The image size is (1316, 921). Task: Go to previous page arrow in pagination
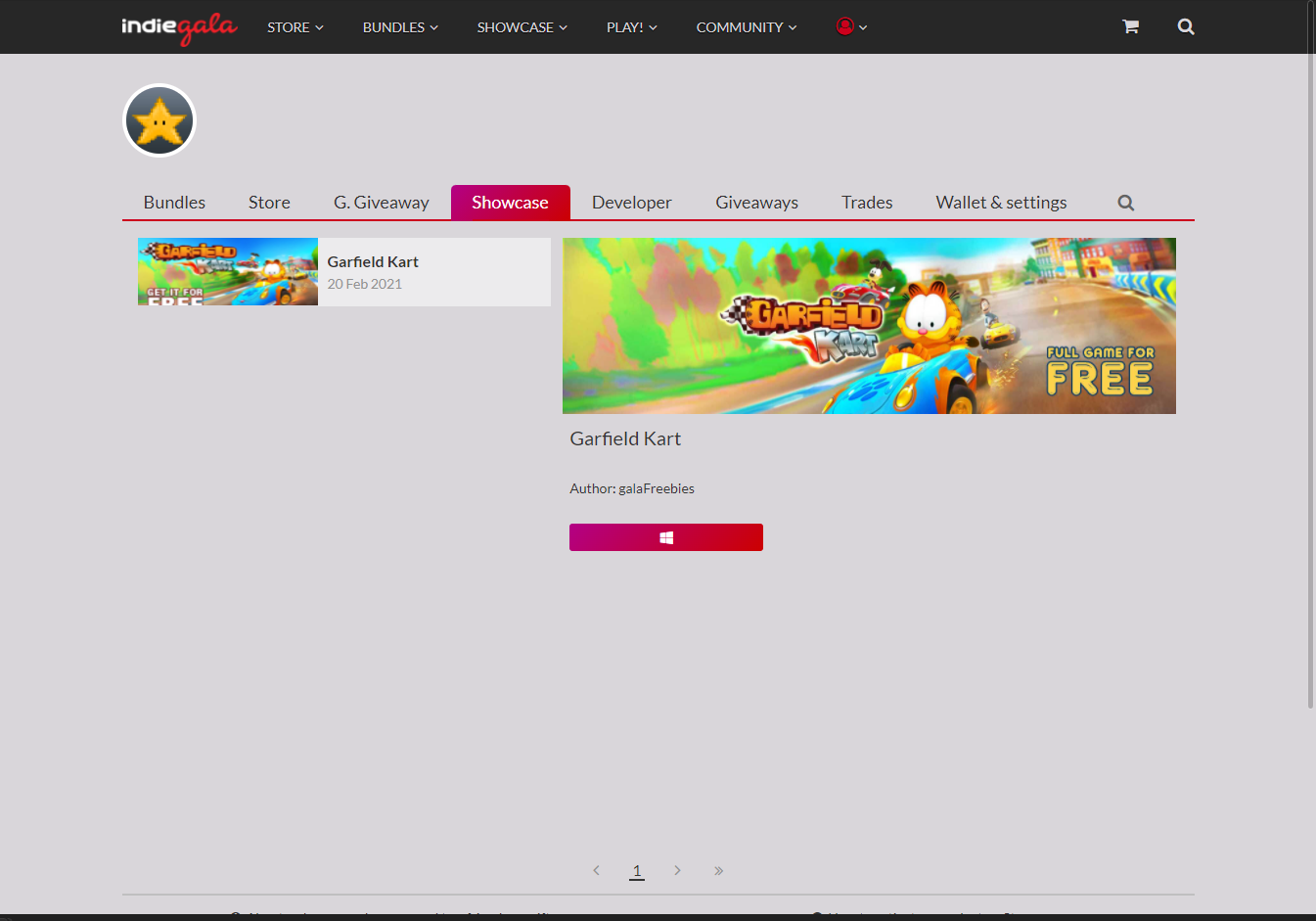[x=596, y=870]
